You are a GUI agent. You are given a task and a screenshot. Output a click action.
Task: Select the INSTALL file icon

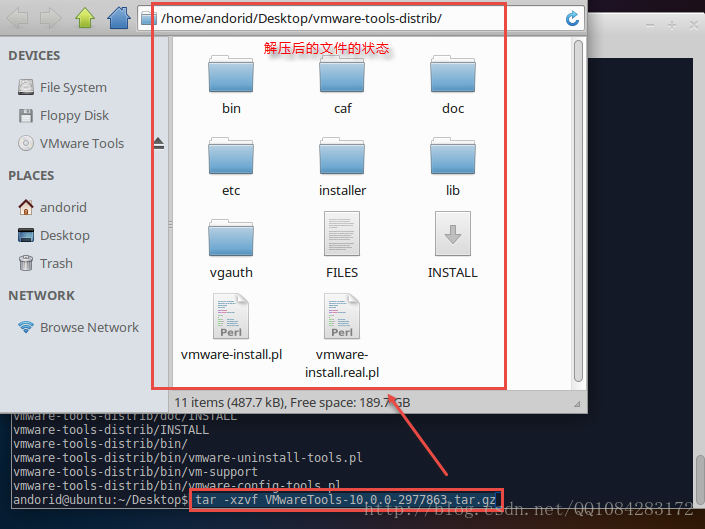[453, 234]
